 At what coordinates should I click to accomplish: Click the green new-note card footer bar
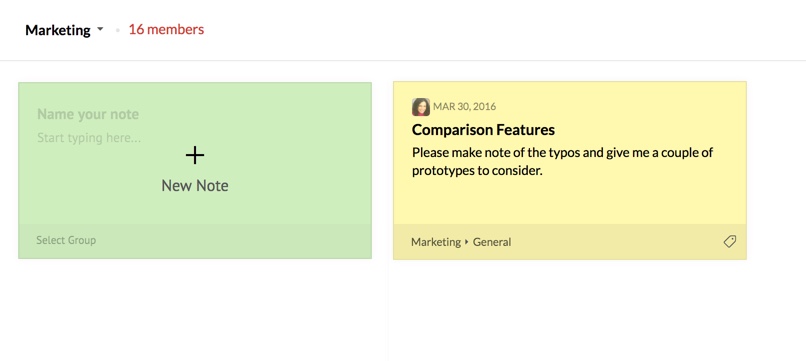[195, 241]
